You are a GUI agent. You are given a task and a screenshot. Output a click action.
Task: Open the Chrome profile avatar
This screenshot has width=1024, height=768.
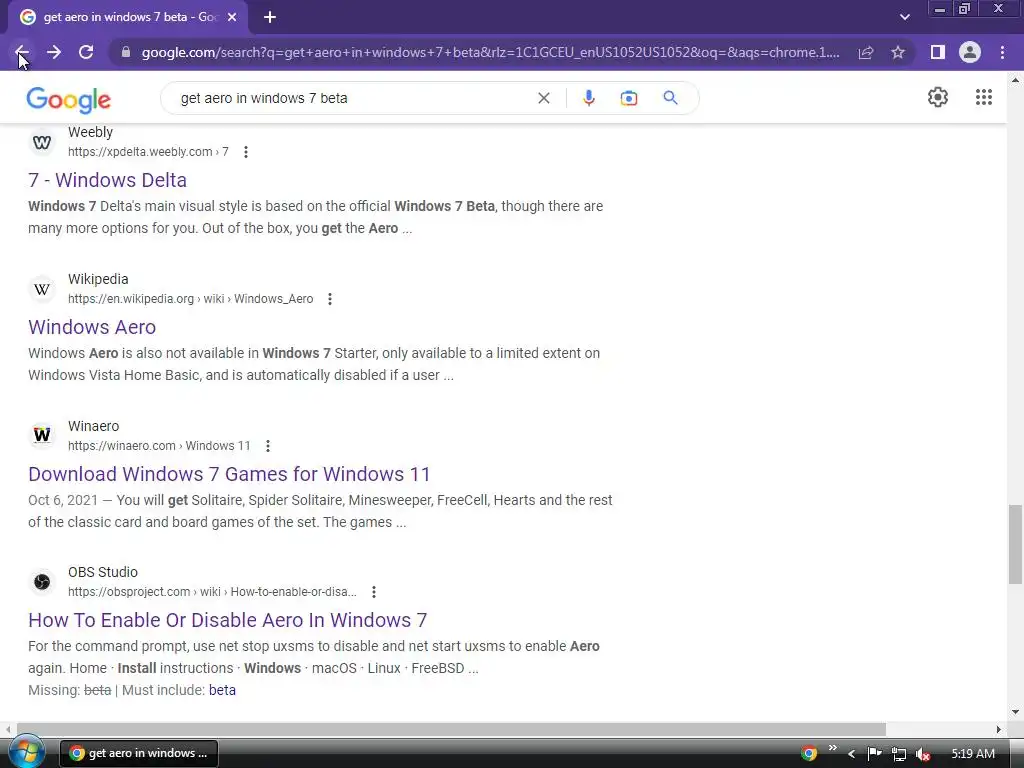tap(970, 52)
